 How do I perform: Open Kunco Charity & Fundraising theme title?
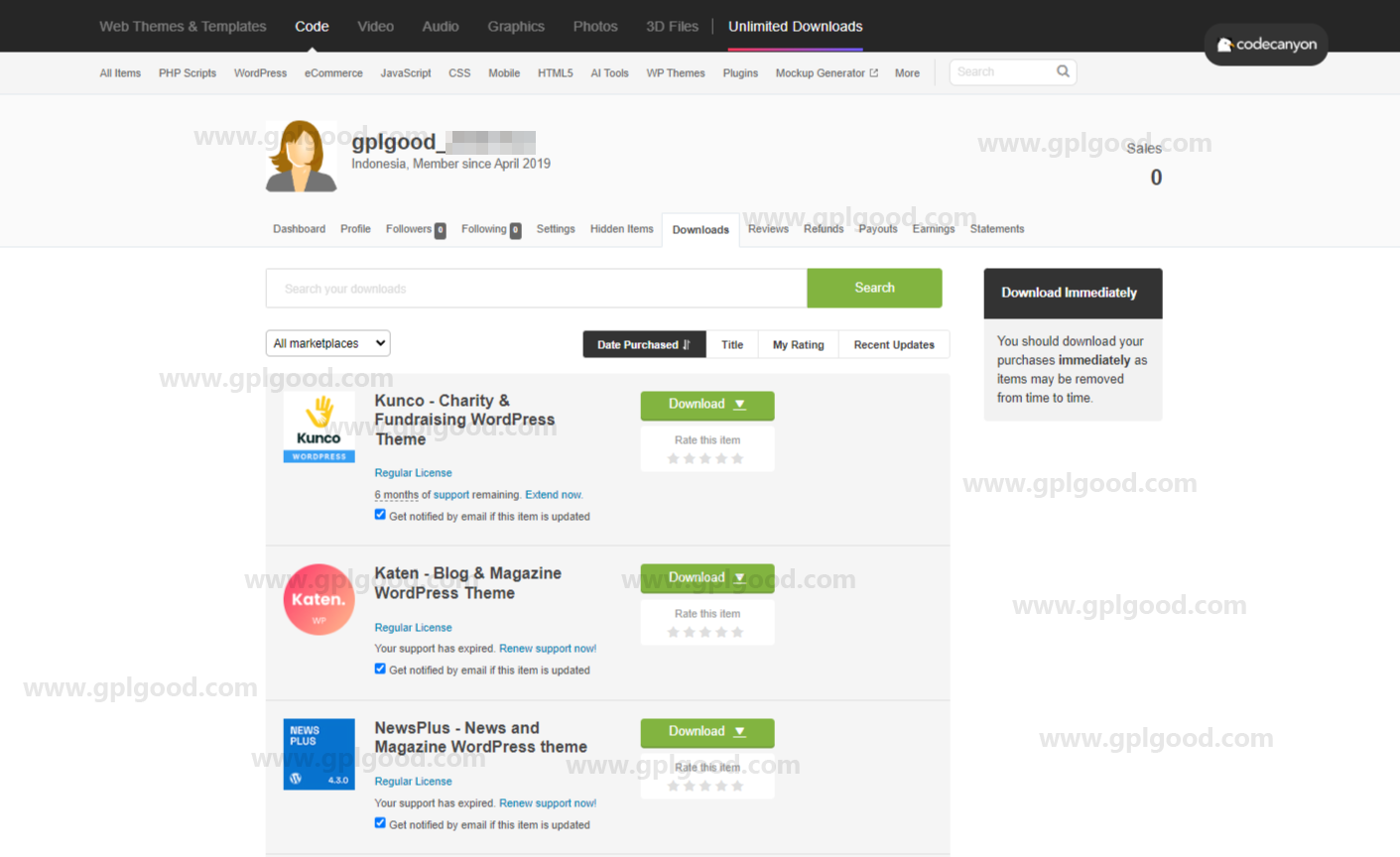coord(464,420)
